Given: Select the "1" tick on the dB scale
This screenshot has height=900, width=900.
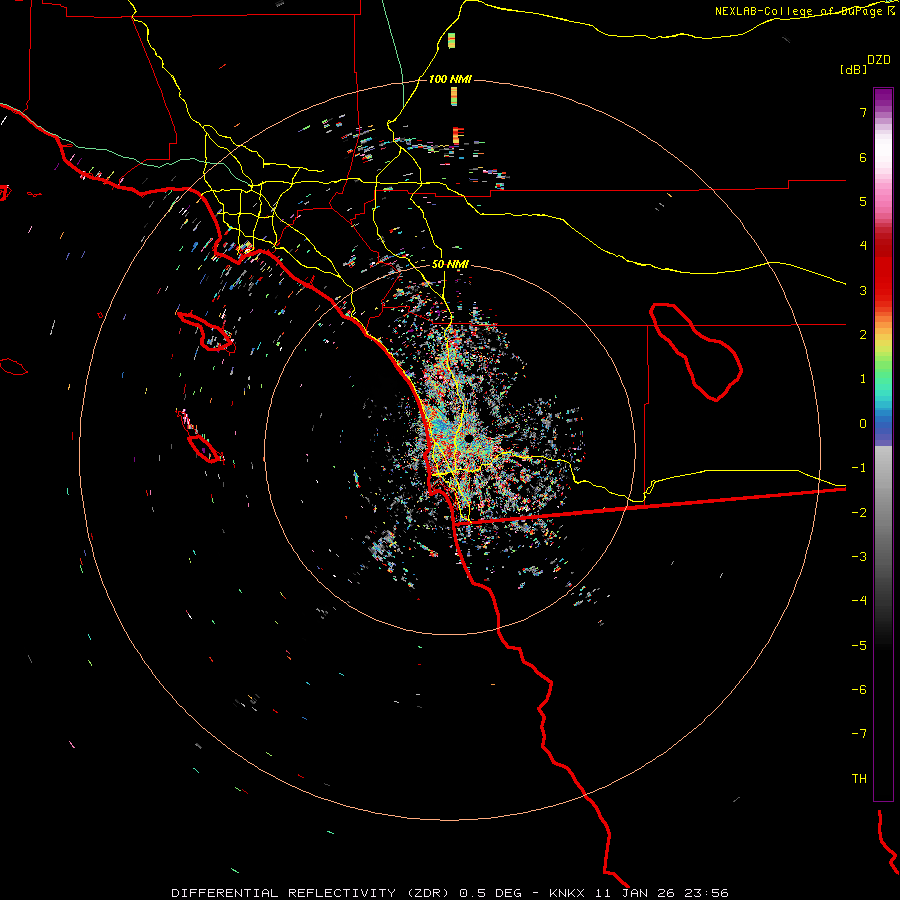Looking at the screenshot, I should [x=863, y=379].
